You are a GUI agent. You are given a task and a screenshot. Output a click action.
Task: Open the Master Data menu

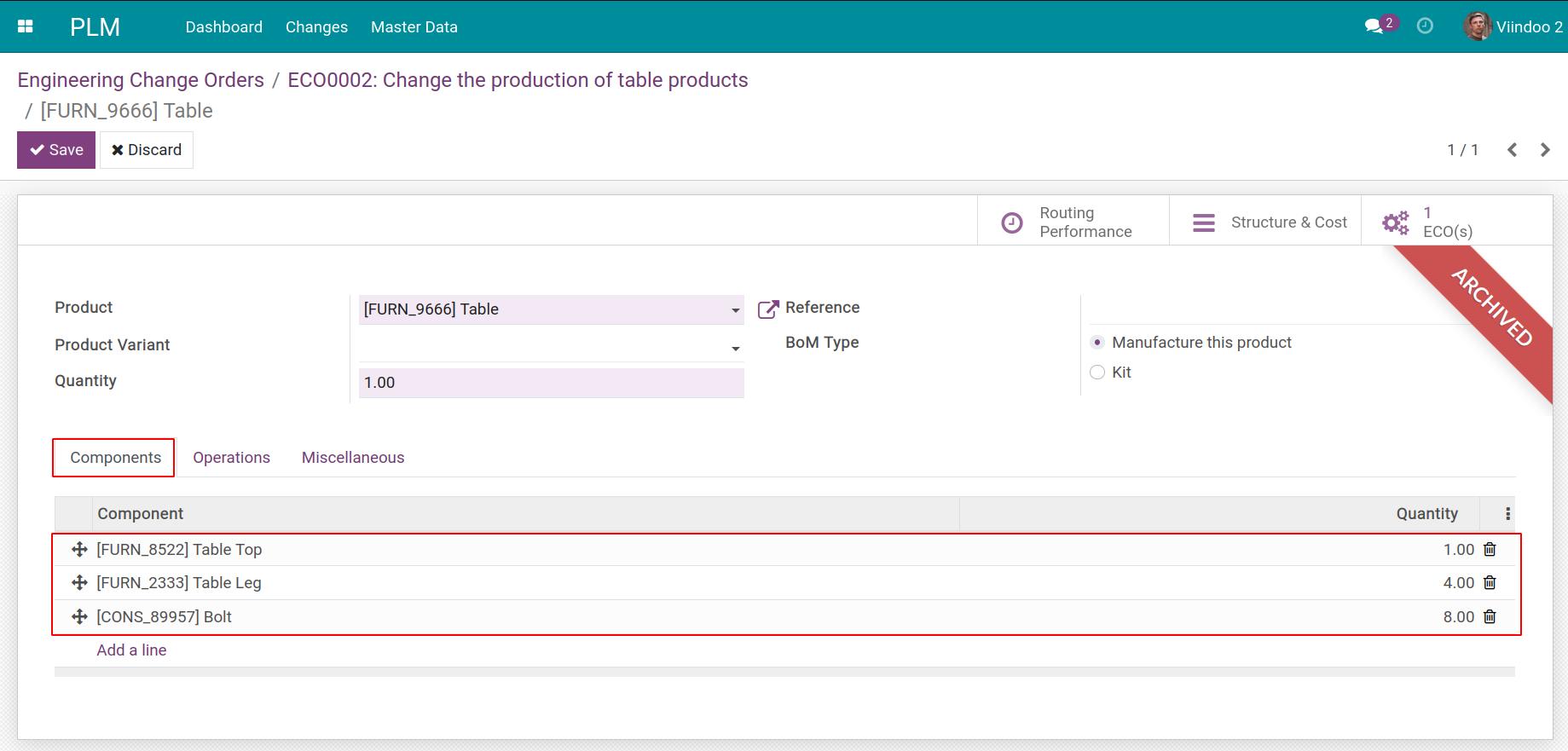tap(414, 27)
